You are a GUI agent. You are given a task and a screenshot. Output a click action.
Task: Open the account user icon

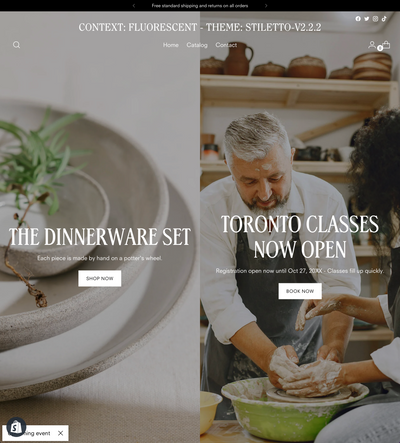[x=372, y=45]
